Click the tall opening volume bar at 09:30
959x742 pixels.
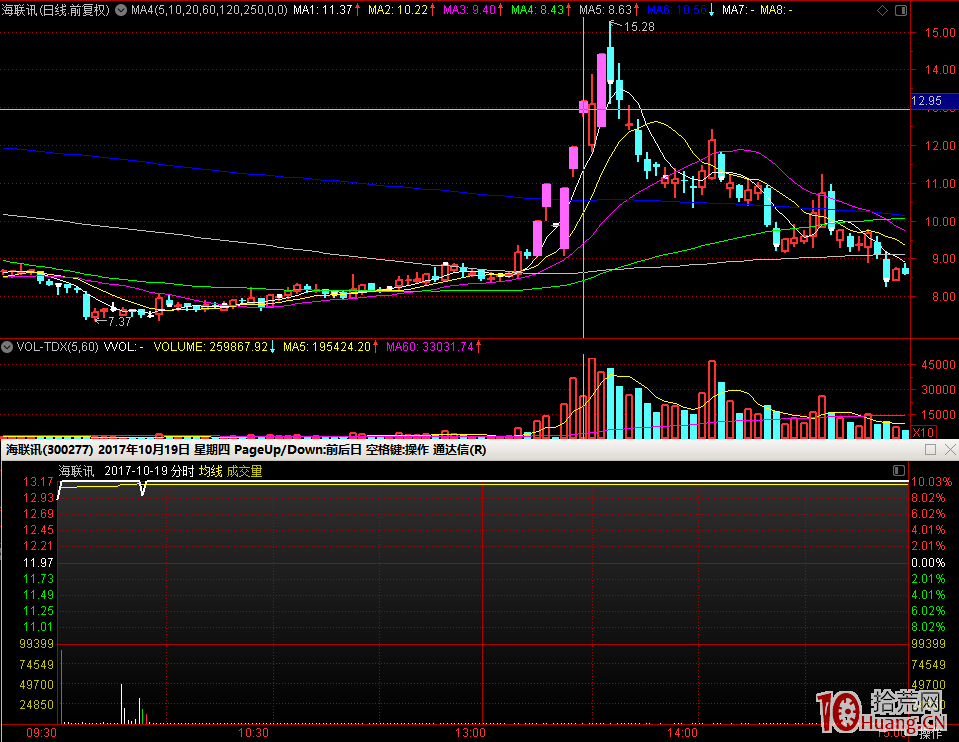pos(61,687)
